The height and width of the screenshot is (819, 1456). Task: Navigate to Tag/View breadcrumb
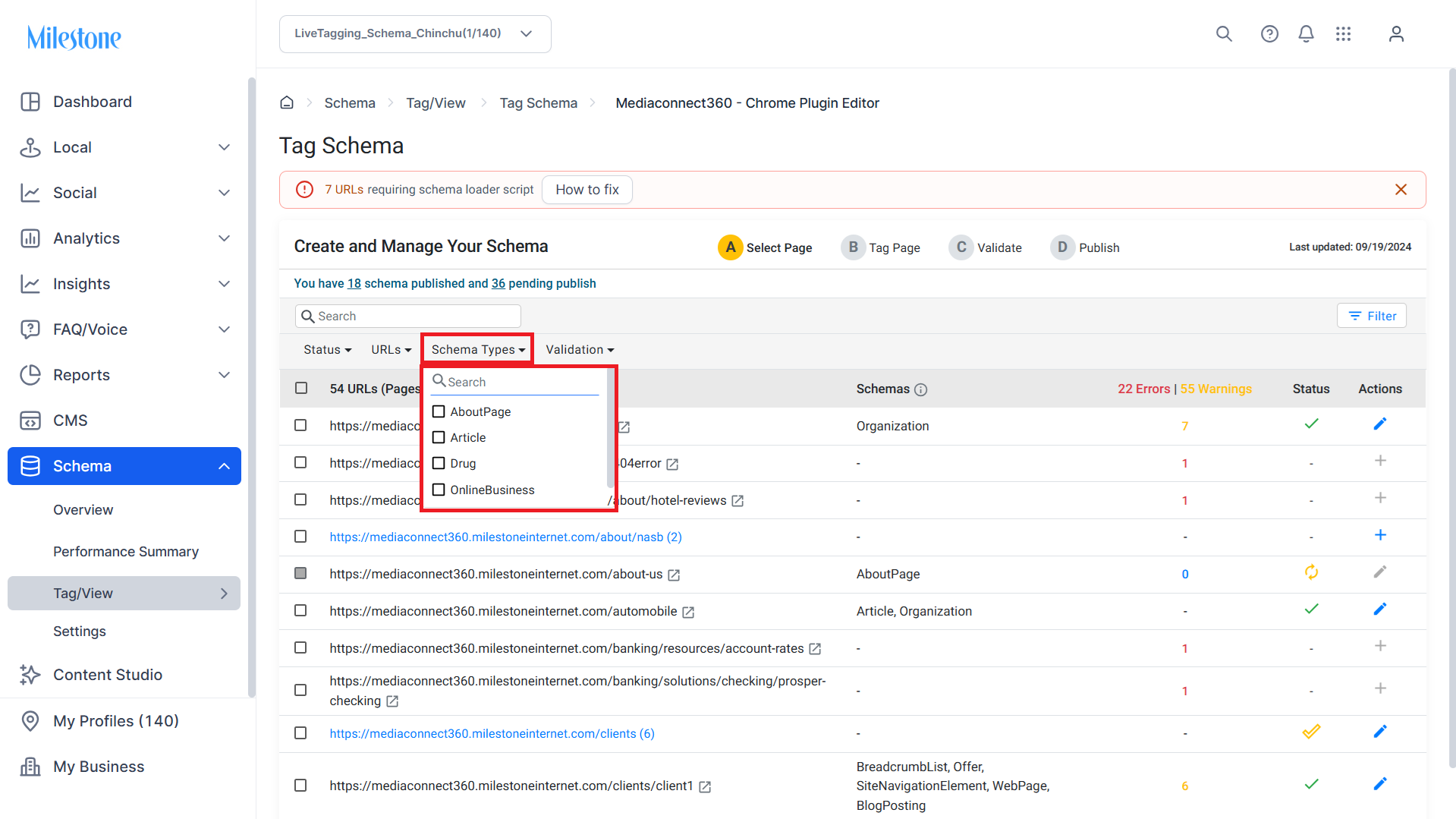pos(436,103)
